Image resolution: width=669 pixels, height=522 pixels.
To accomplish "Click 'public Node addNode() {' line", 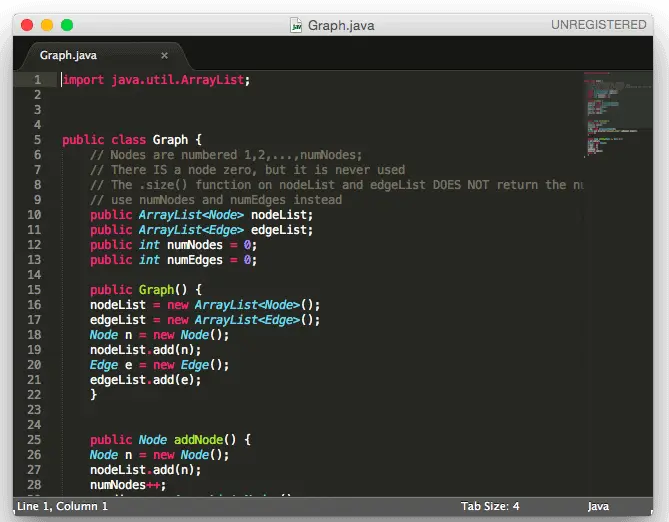I will (170, 440).
